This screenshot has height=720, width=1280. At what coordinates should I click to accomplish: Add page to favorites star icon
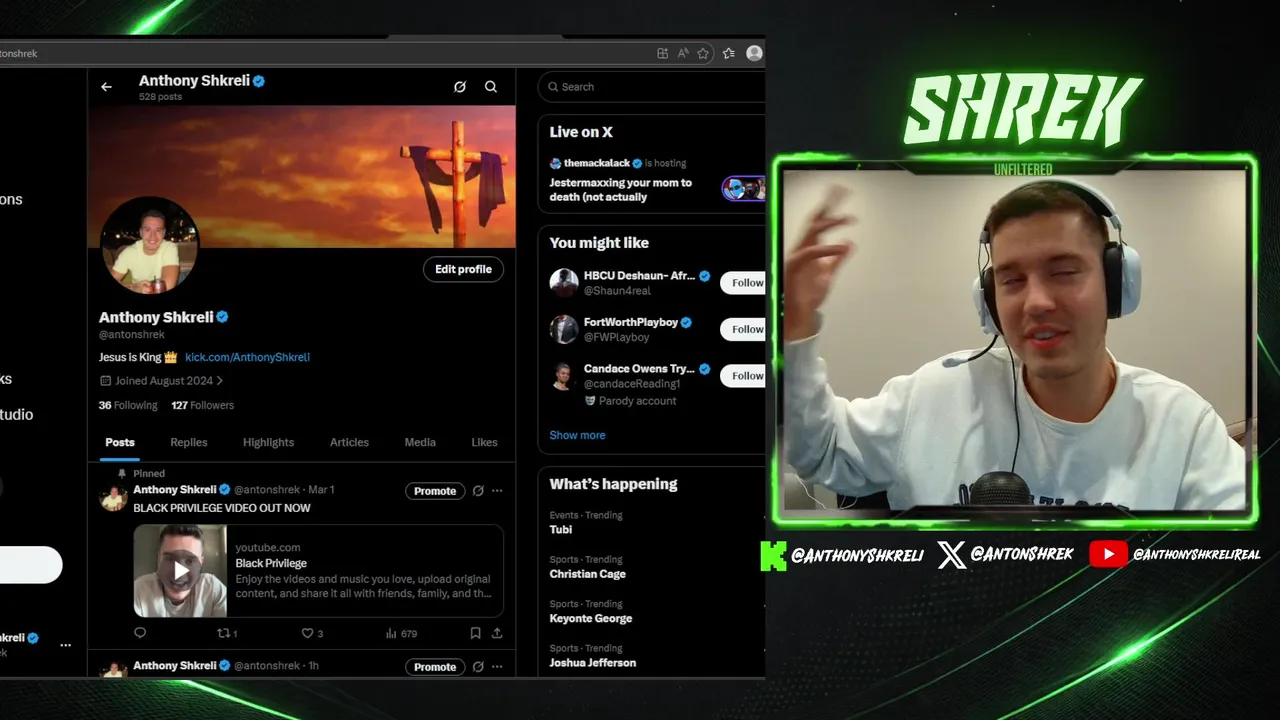tap(703, 53)
